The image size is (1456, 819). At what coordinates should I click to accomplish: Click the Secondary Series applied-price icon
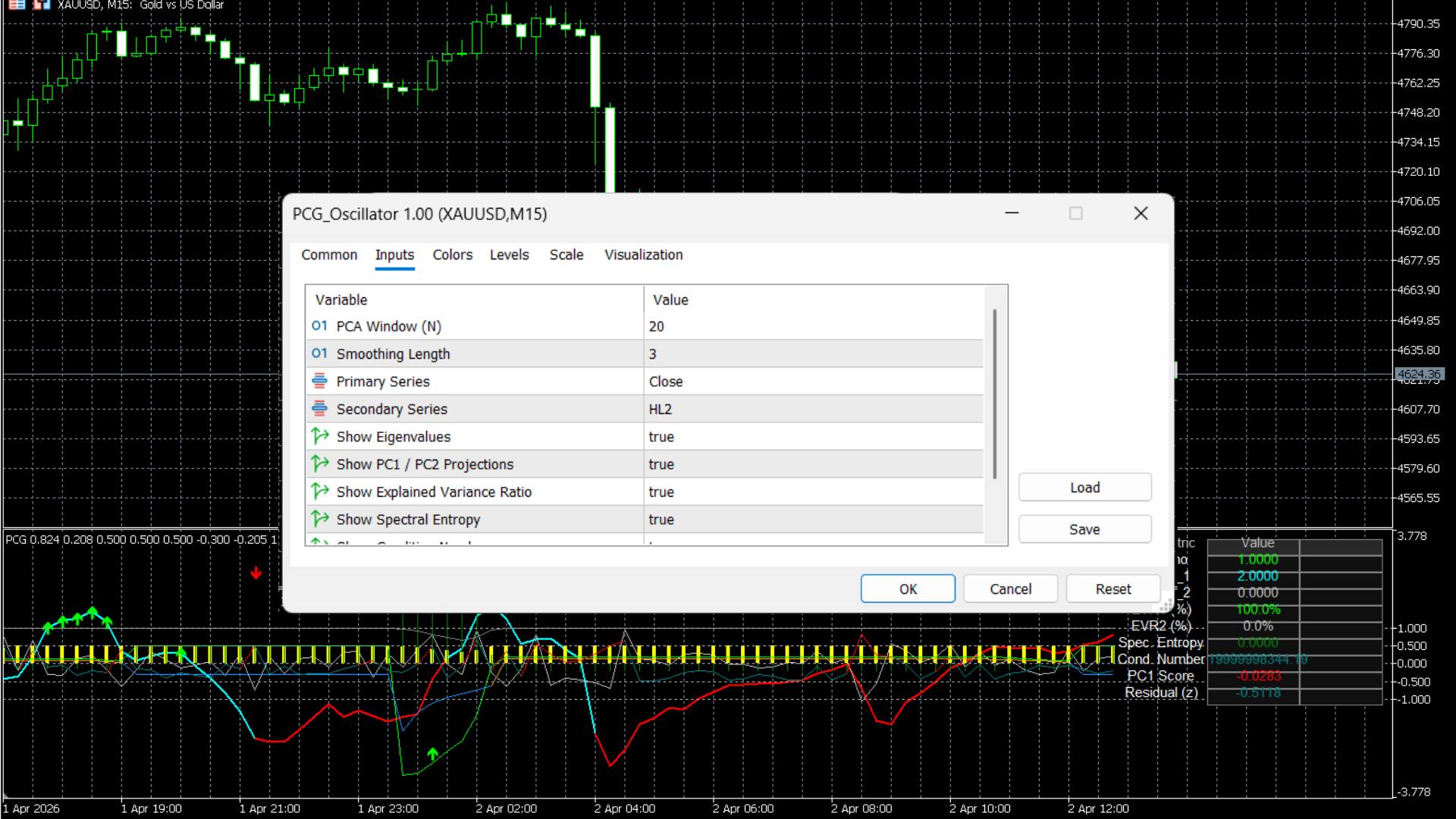(319, 409)
